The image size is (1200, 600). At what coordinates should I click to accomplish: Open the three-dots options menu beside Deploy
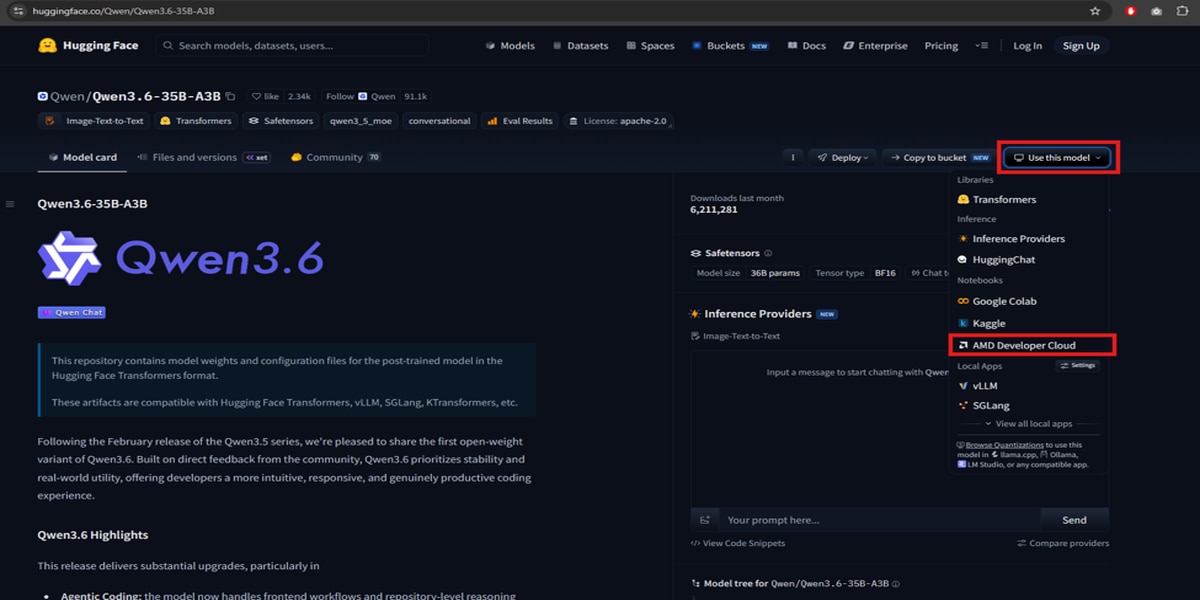coord(792,157)
